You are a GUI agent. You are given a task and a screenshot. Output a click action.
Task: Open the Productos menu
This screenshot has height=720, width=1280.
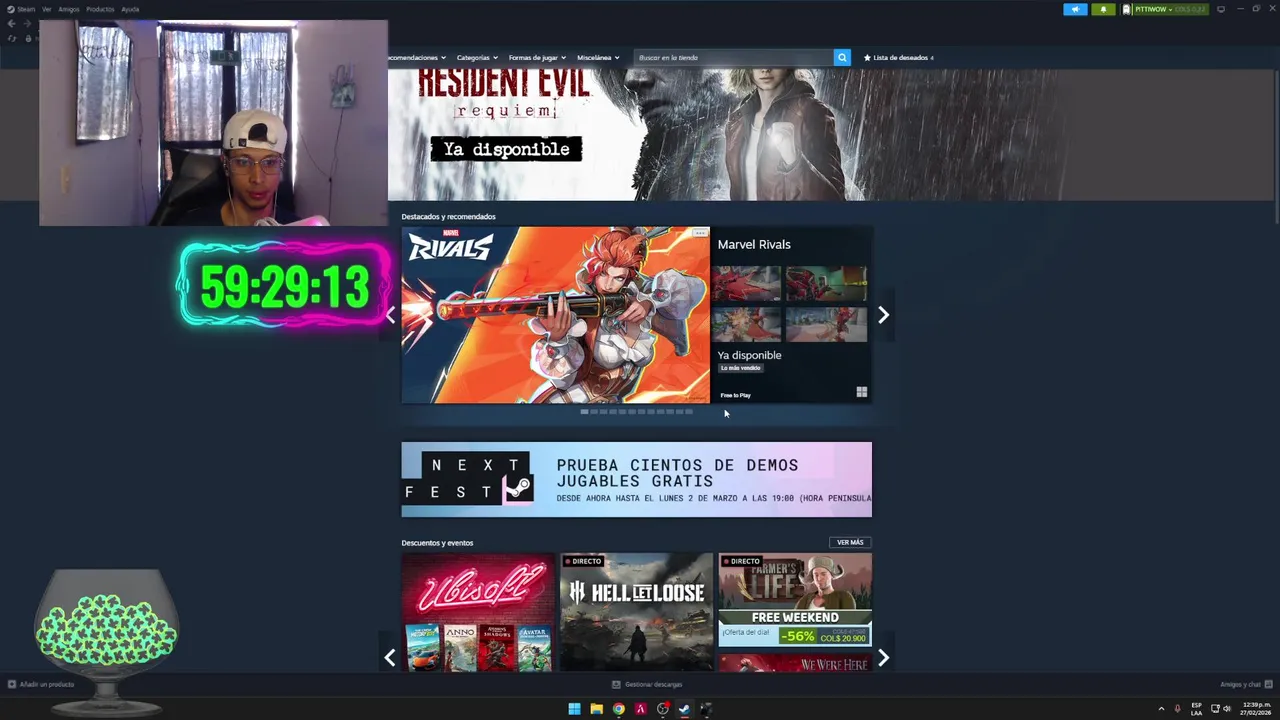click(100, 9)
